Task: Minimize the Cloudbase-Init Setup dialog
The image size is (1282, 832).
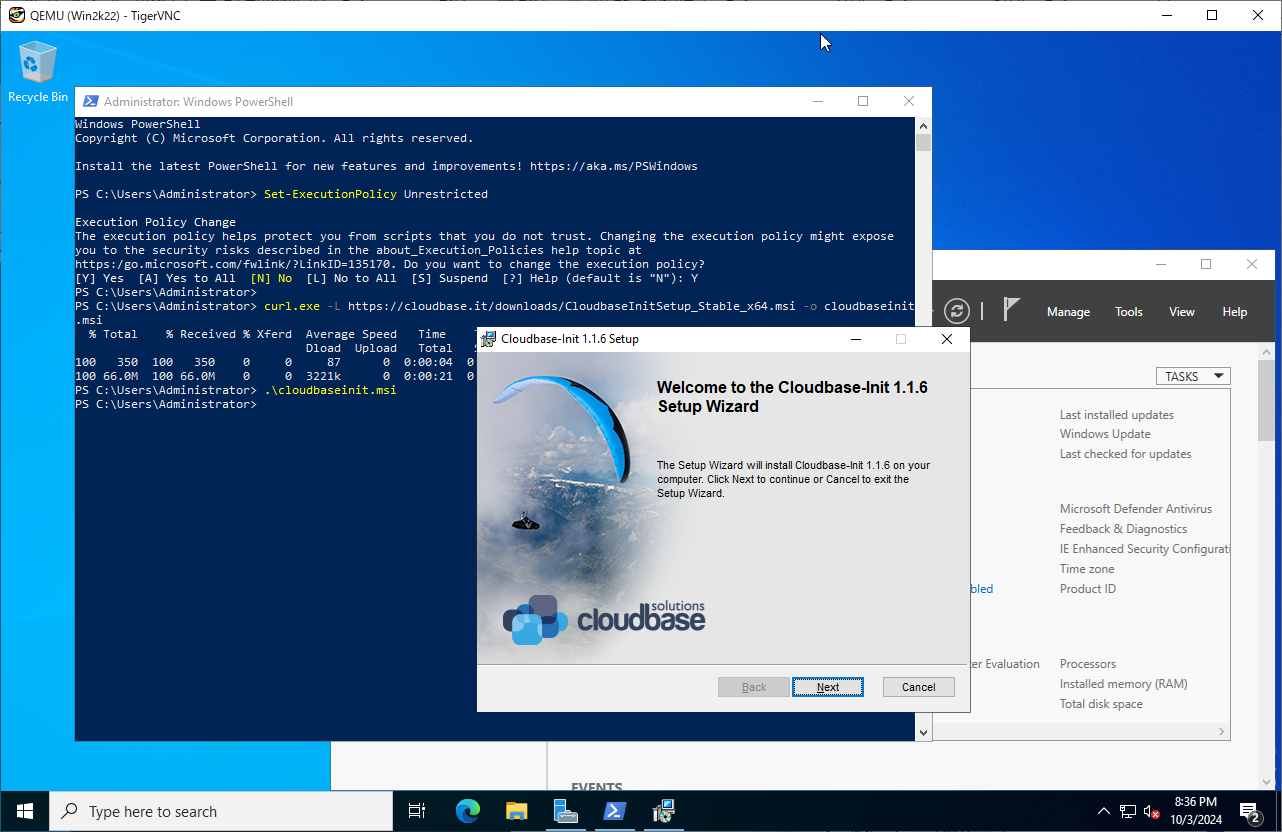Action: pos(856,339)
